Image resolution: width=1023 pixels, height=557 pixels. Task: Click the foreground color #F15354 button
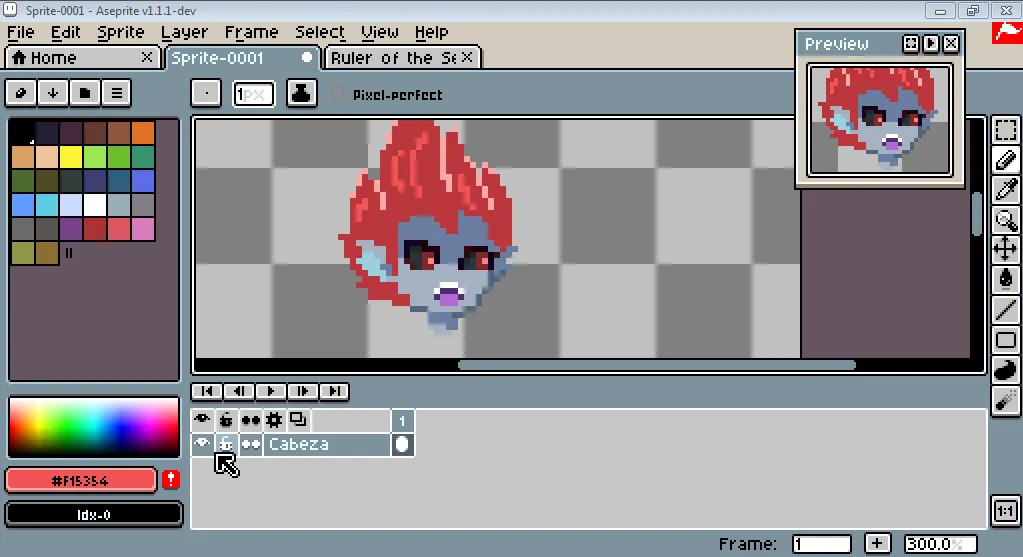click(x=80, y=481)
